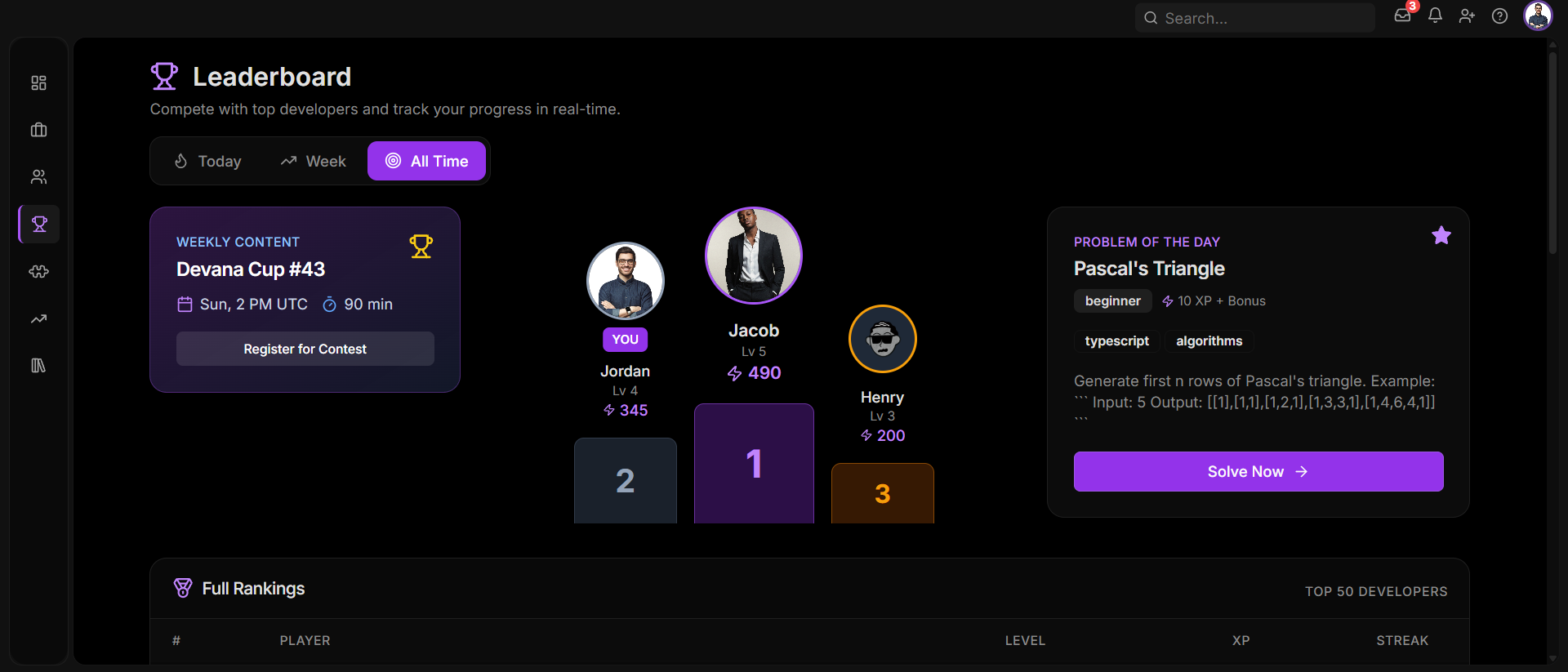Select the trophy leaderboard icon in sidebar

tap(38, 224)
